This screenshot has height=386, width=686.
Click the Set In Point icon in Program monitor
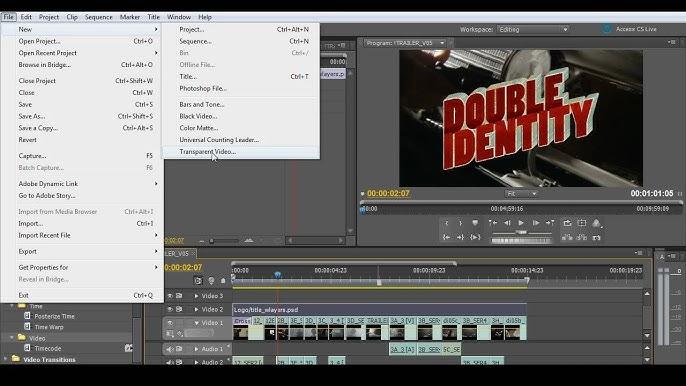pos(446,223)
